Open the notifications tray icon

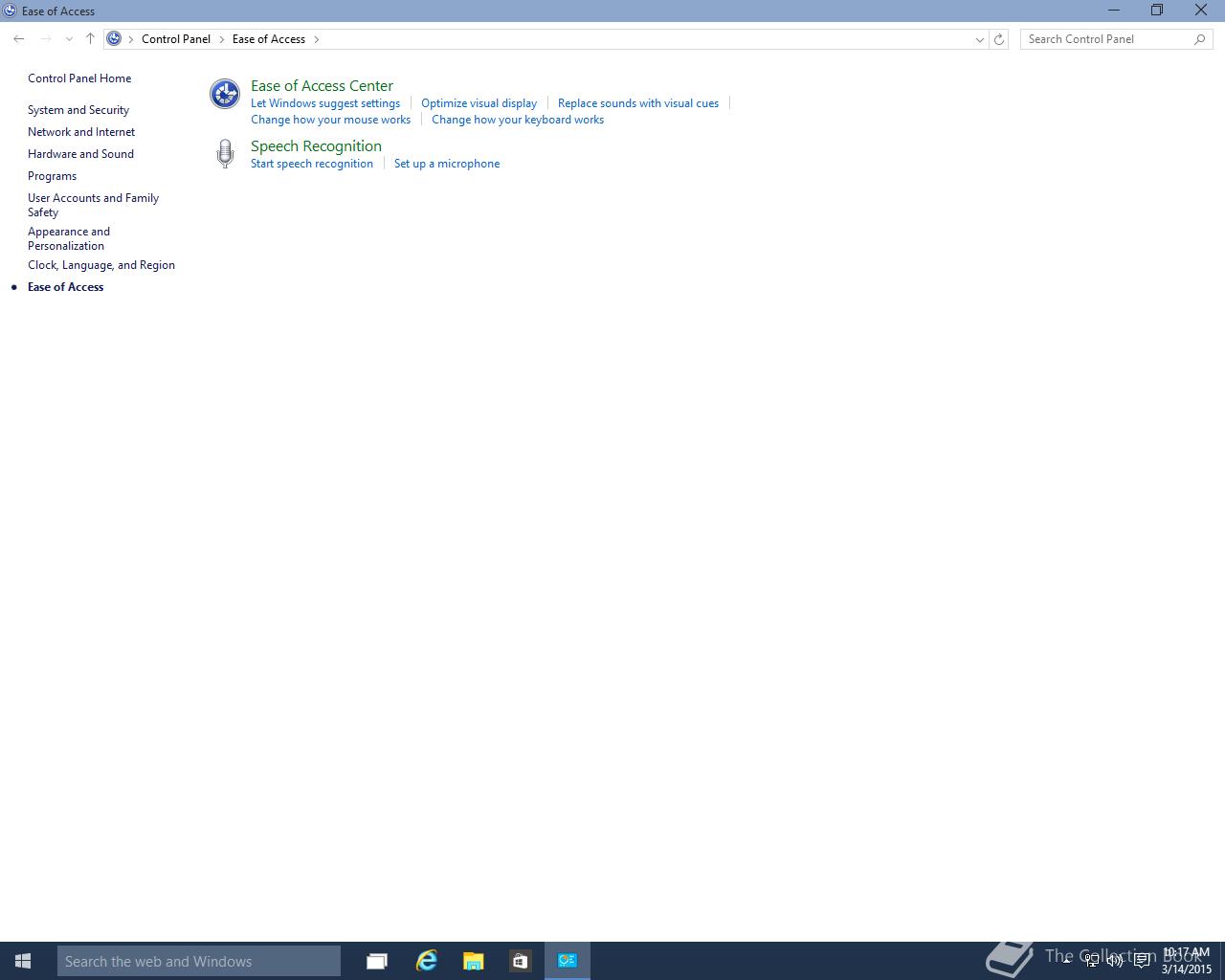click(1142, 961)
